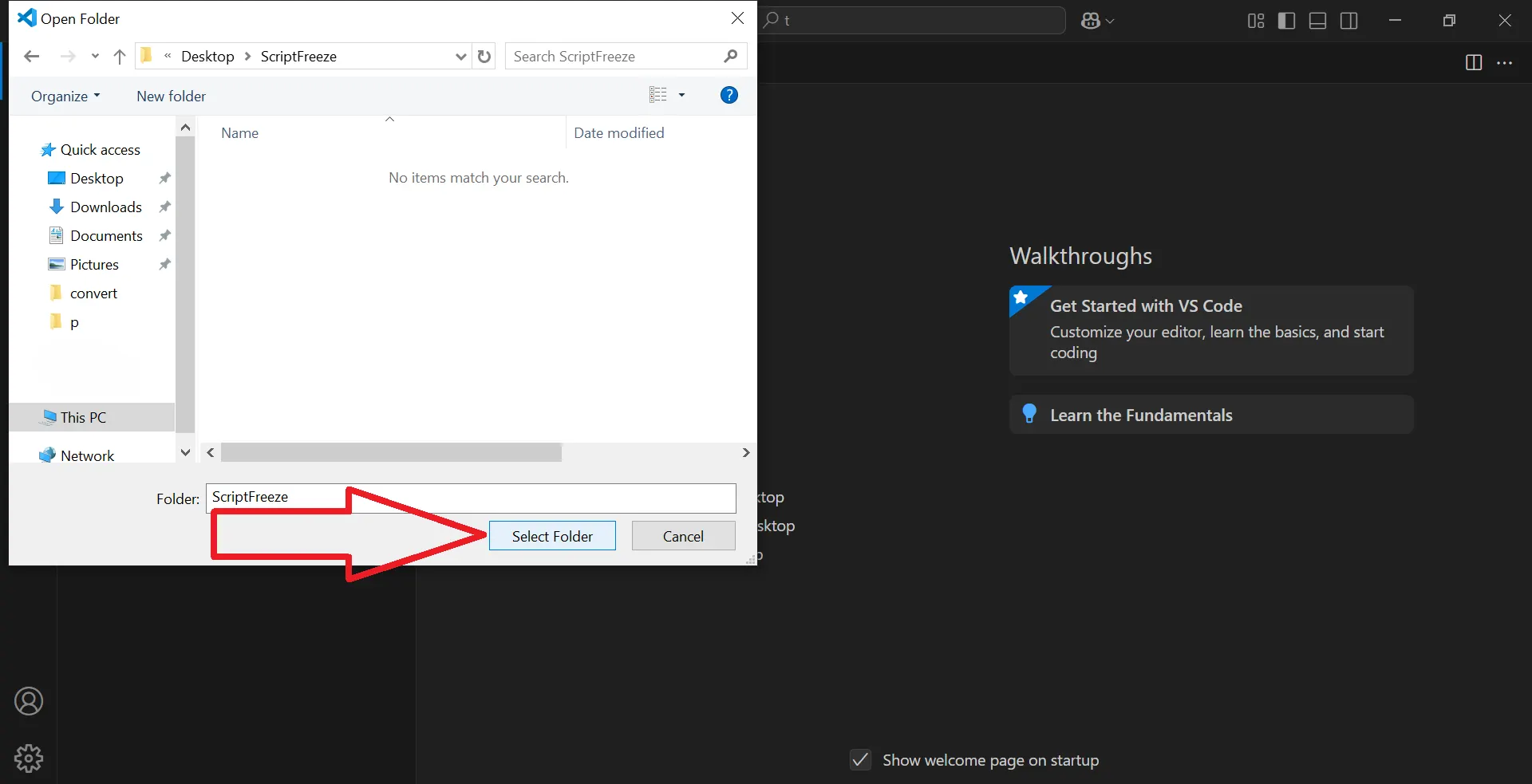Open dialog Help icon
1532x784 pixels.
[728, 95]
